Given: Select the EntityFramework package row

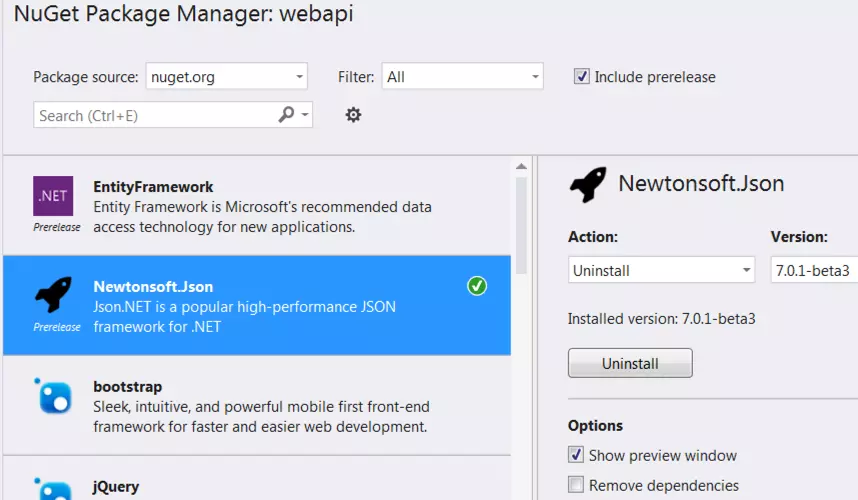Looking at the screenshot, I should pos(257,206).
